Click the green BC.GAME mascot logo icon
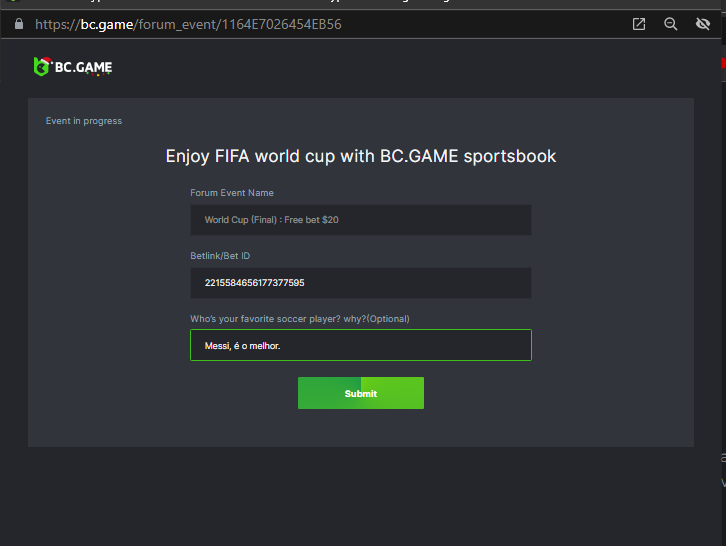 click(x=42, y=68)
